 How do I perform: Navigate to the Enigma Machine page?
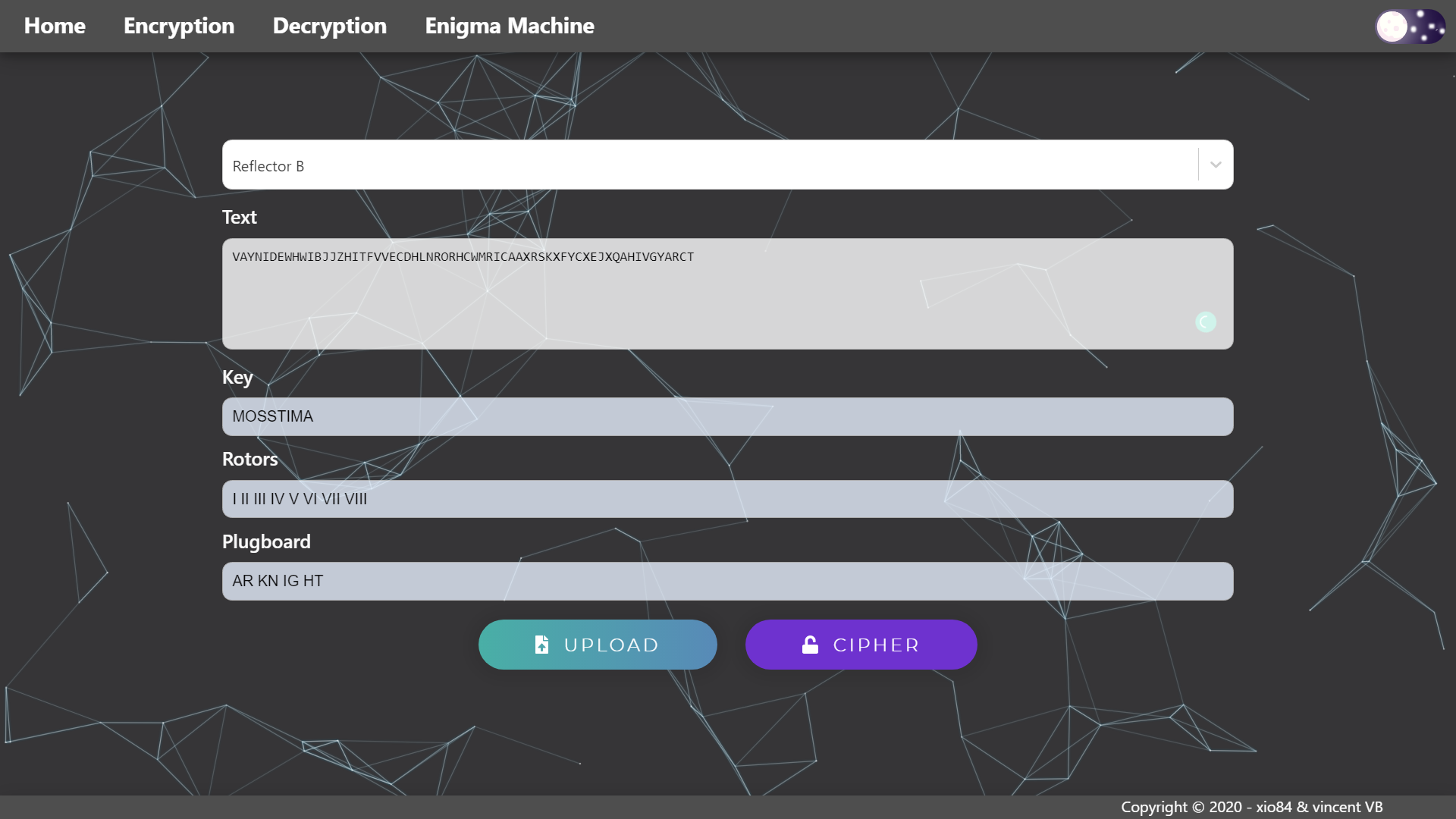510,26
